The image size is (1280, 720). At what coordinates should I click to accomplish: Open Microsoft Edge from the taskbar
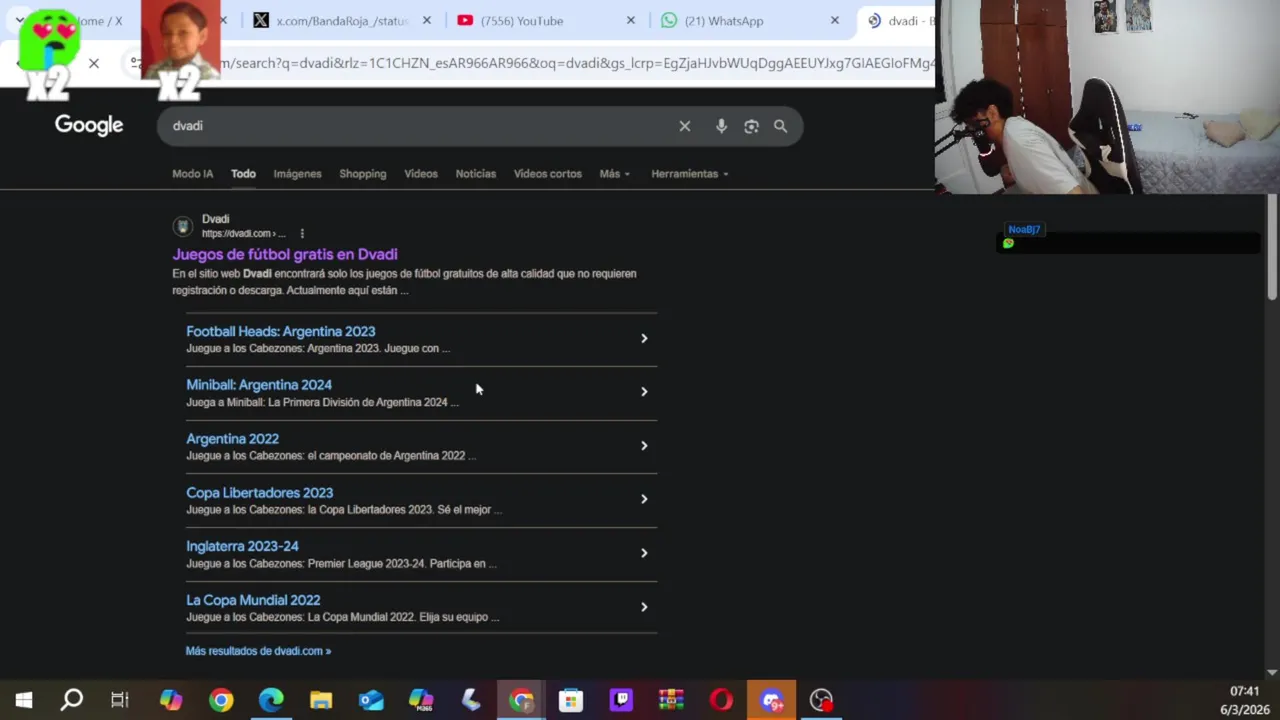[x=271, y=700]
